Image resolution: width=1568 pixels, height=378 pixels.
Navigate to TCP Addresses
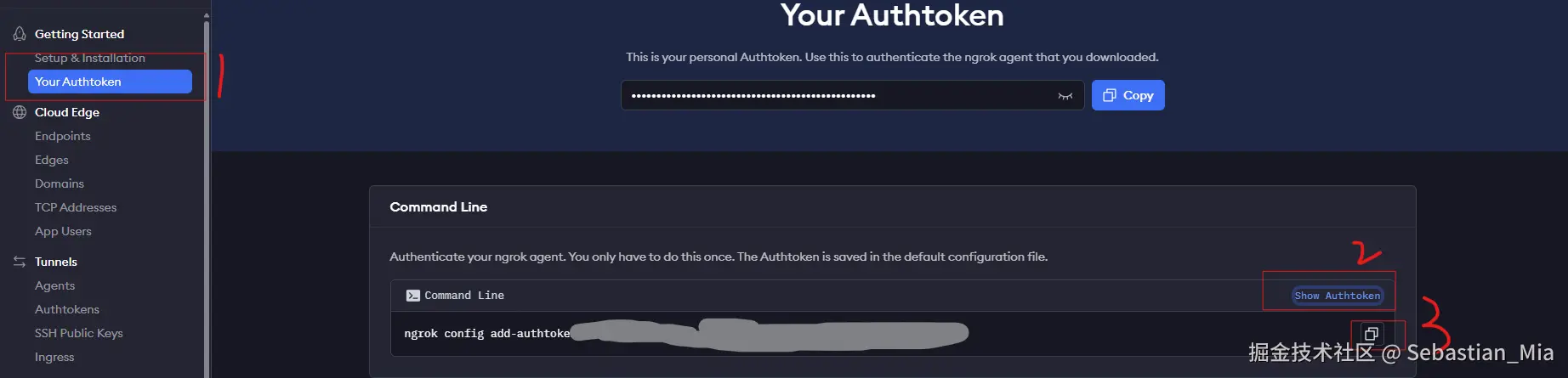click(76, 207)
